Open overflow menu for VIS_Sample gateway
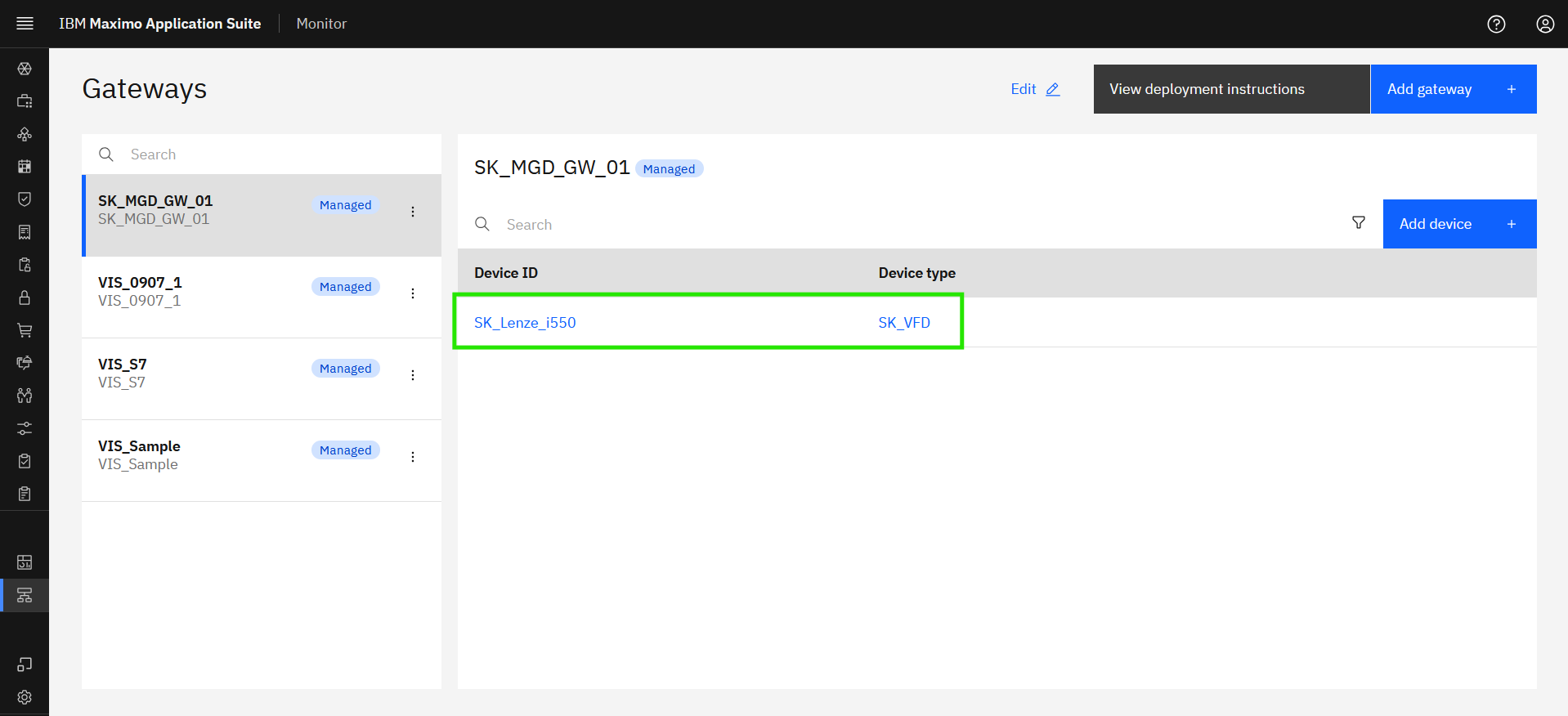 [413, 457]
